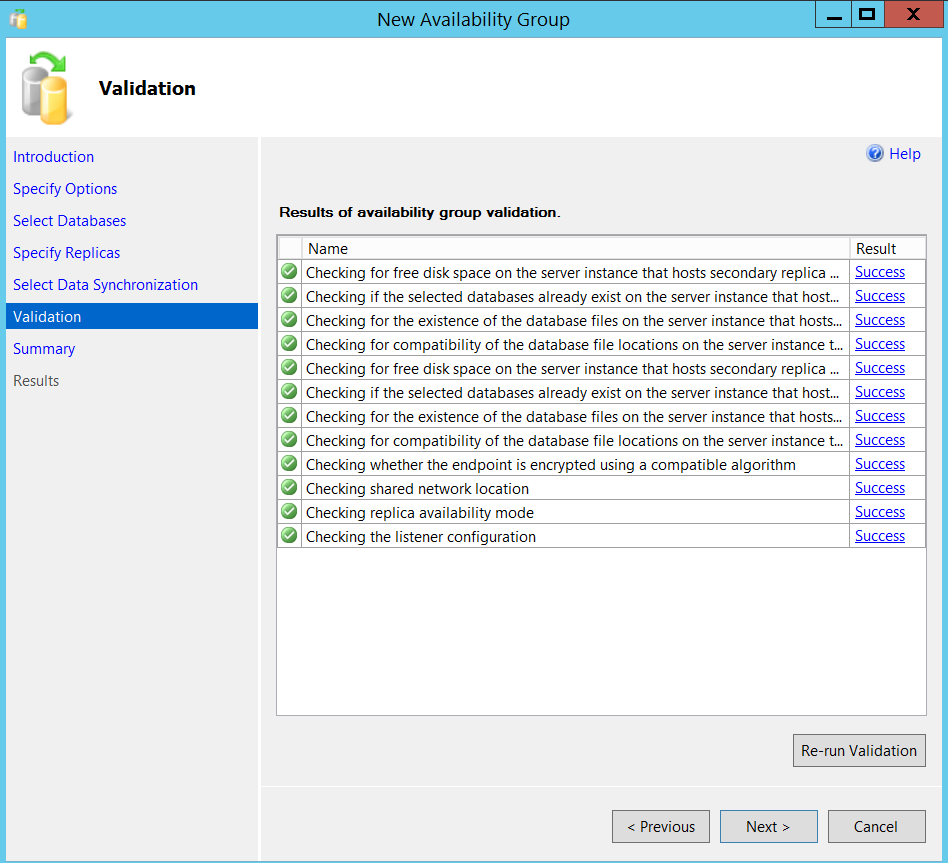Viewport: 948px width, 863px height.
Task: Open the Specify Replicas step
Action: coord(67,253)
